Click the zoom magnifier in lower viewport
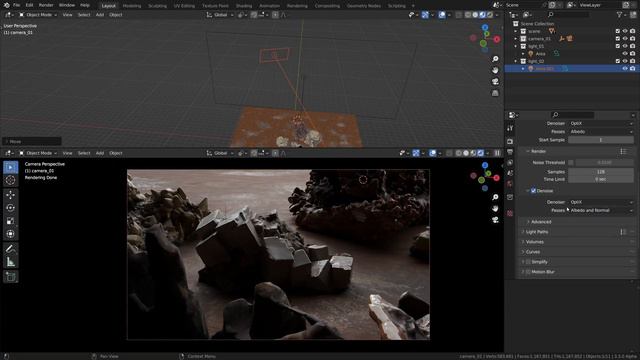640x360 pixels. tap(495, 198)
